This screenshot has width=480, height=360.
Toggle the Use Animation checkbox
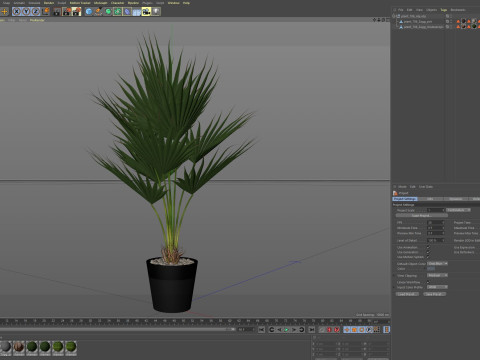(x=428, y=247)
